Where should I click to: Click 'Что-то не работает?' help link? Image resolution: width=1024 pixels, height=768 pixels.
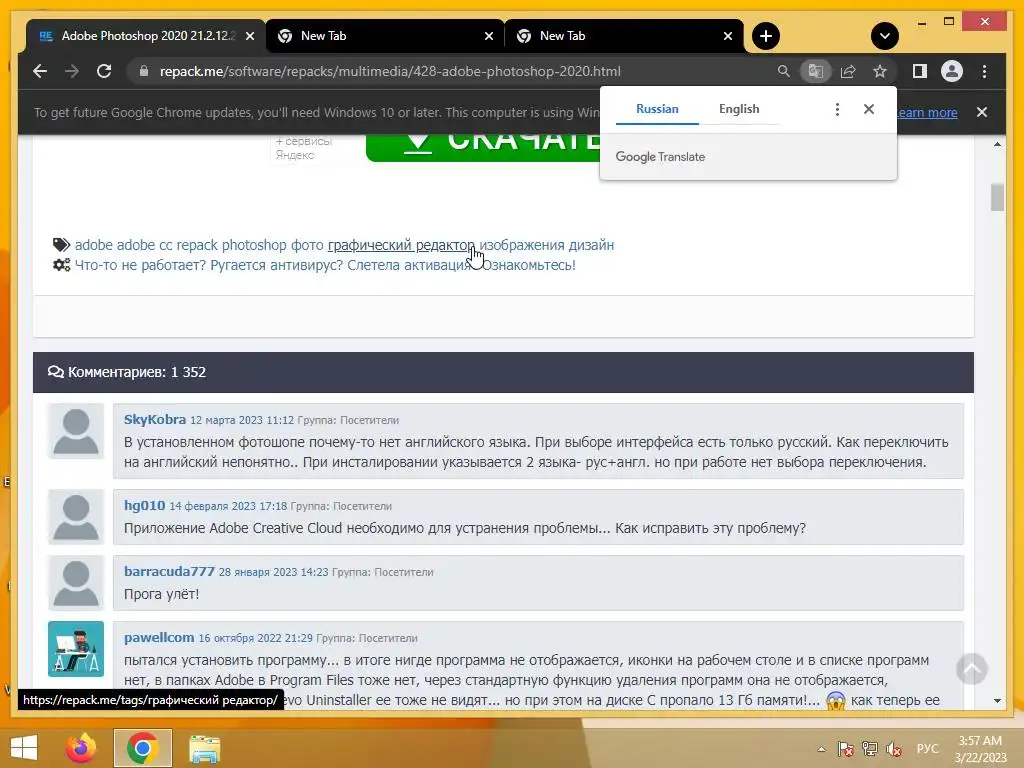pos(325,265)
